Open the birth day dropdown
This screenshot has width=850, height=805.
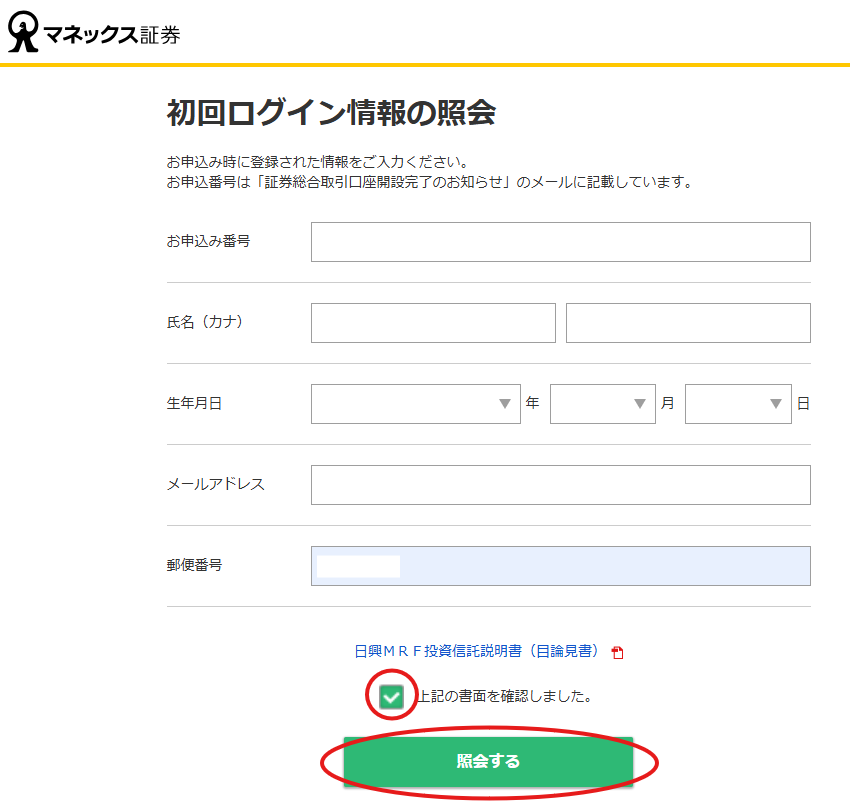tap(737, 404)
